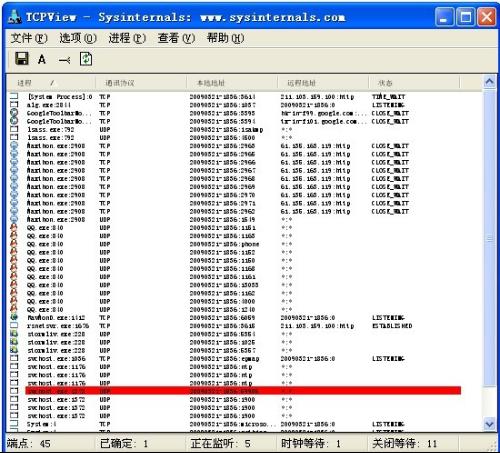Click icon of Maxthon.exe row with local port 2971
The image size is (500, 453).
click(x=14, y=203)
